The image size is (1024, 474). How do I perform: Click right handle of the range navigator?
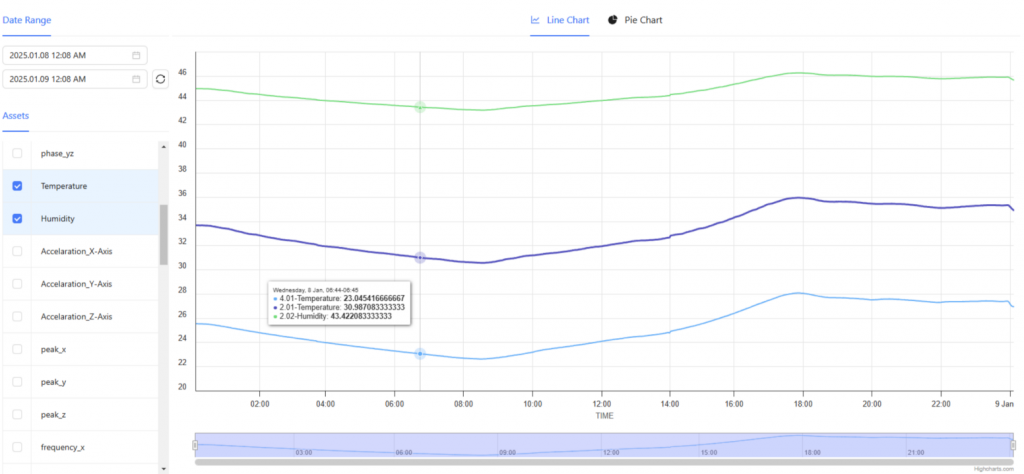(x=1013, y=445)
